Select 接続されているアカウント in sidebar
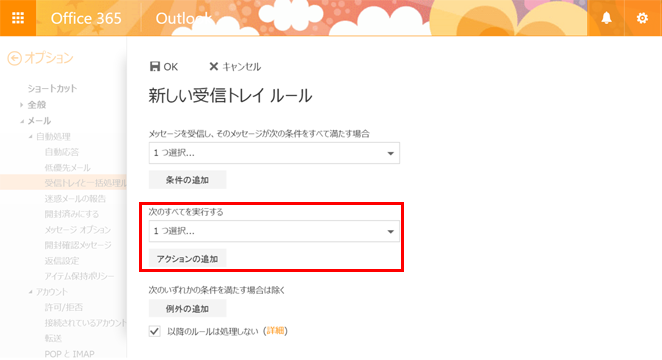The width and height of the screenshot is (662, 360). coord(86,323)
